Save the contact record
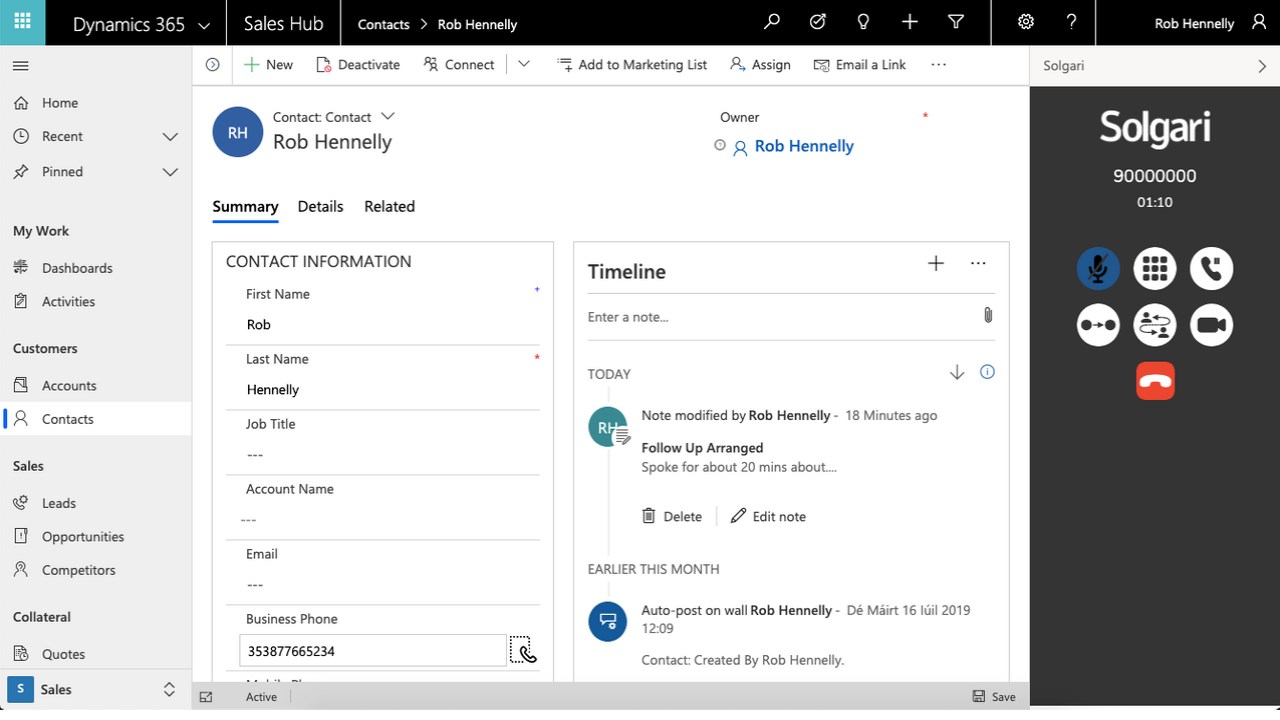1280x720 pixels. coord(994,697)
